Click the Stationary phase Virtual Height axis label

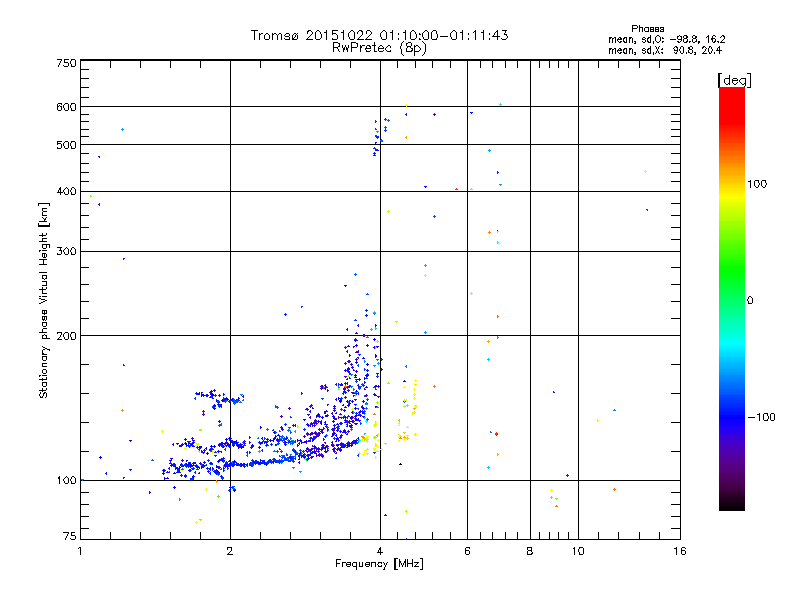coord(43,300)
